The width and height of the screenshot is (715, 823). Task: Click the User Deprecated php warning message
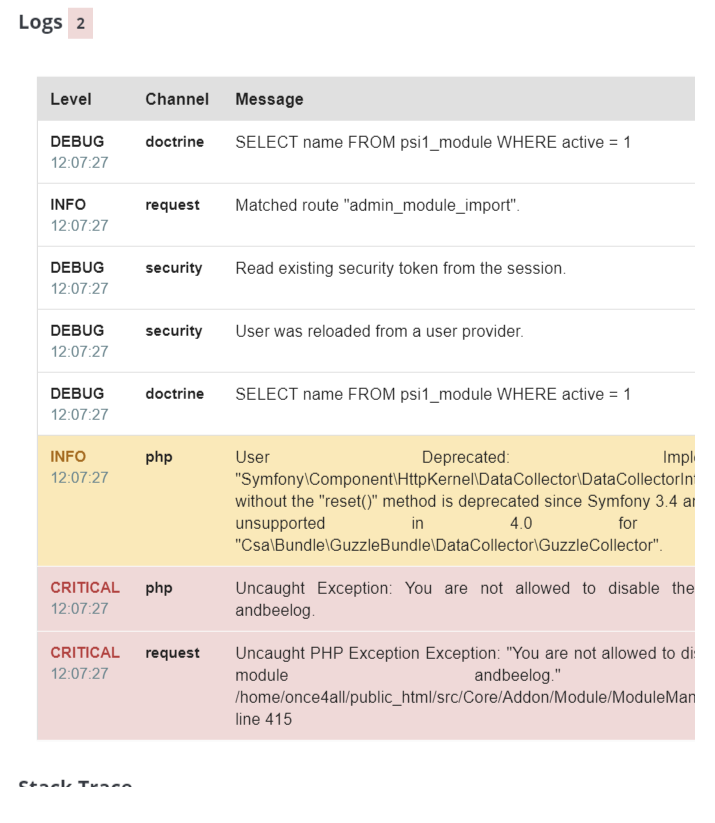pyautogui.click(x=465, y=501)
